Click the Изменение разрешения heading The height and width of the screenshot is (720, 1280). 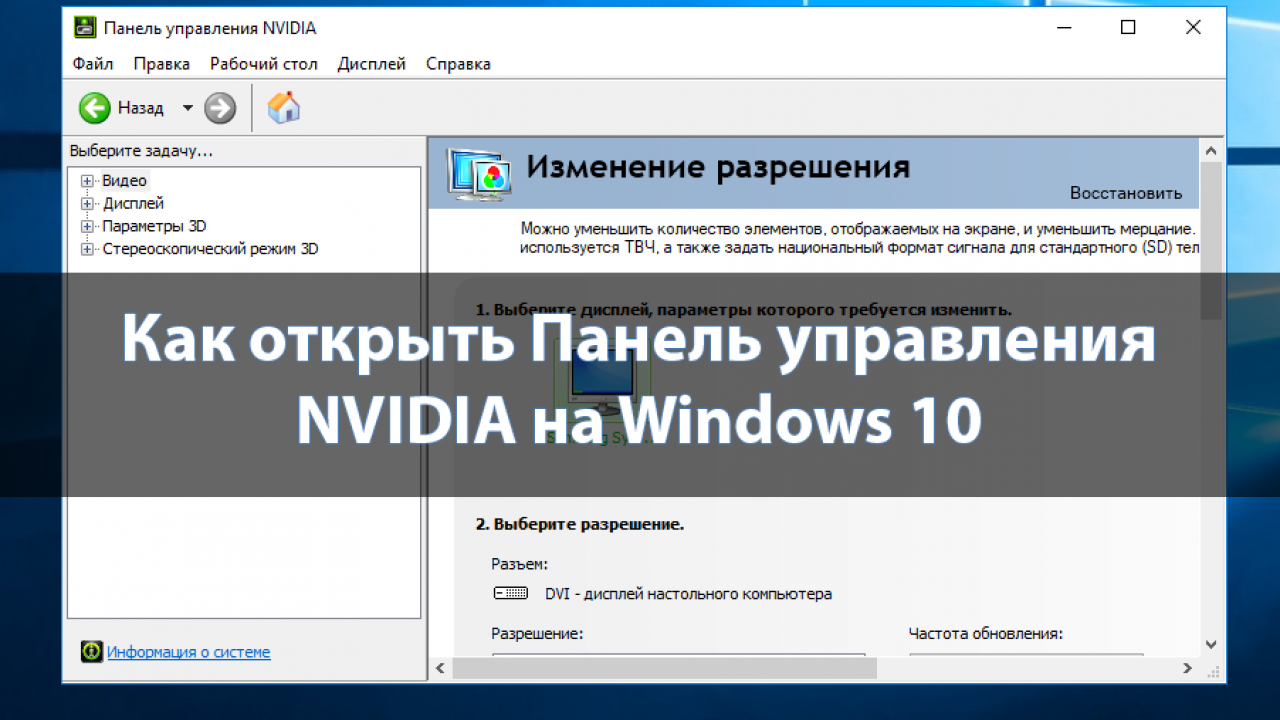tap(718, 166)
